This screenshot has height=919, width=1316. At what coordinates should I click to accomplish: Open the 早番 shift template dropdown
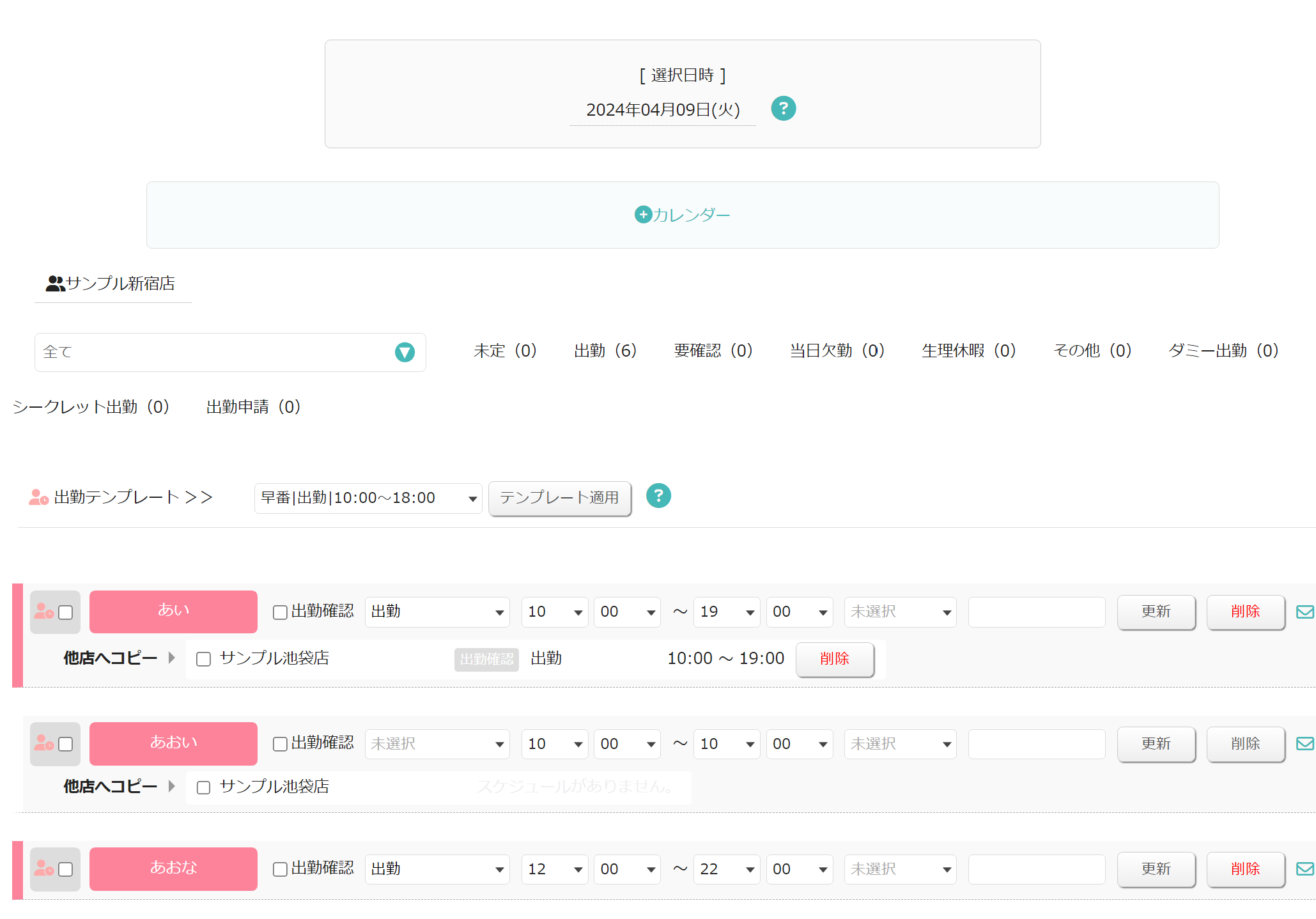pos(368,498)
